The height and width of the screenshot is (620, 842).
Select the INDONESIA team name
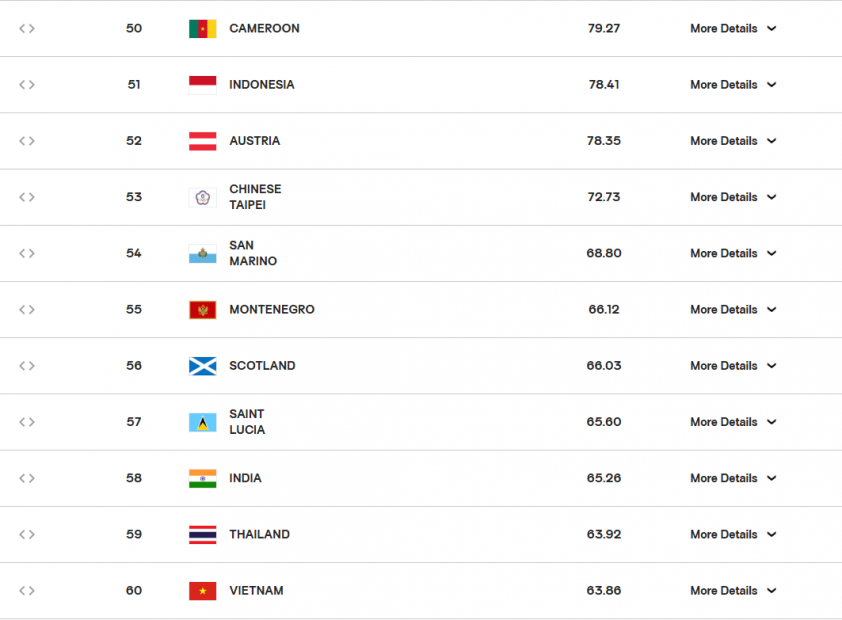point(261,85)
